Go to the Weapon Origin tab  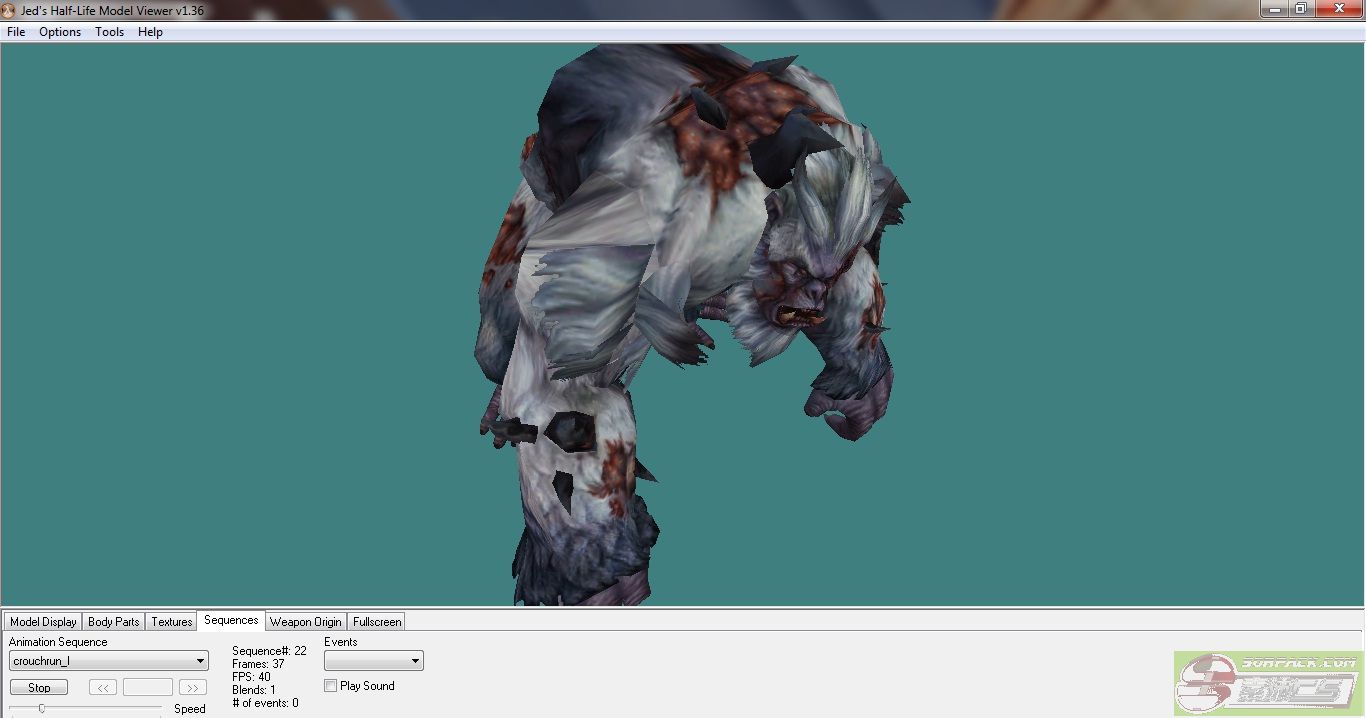[x=305, y=622]
